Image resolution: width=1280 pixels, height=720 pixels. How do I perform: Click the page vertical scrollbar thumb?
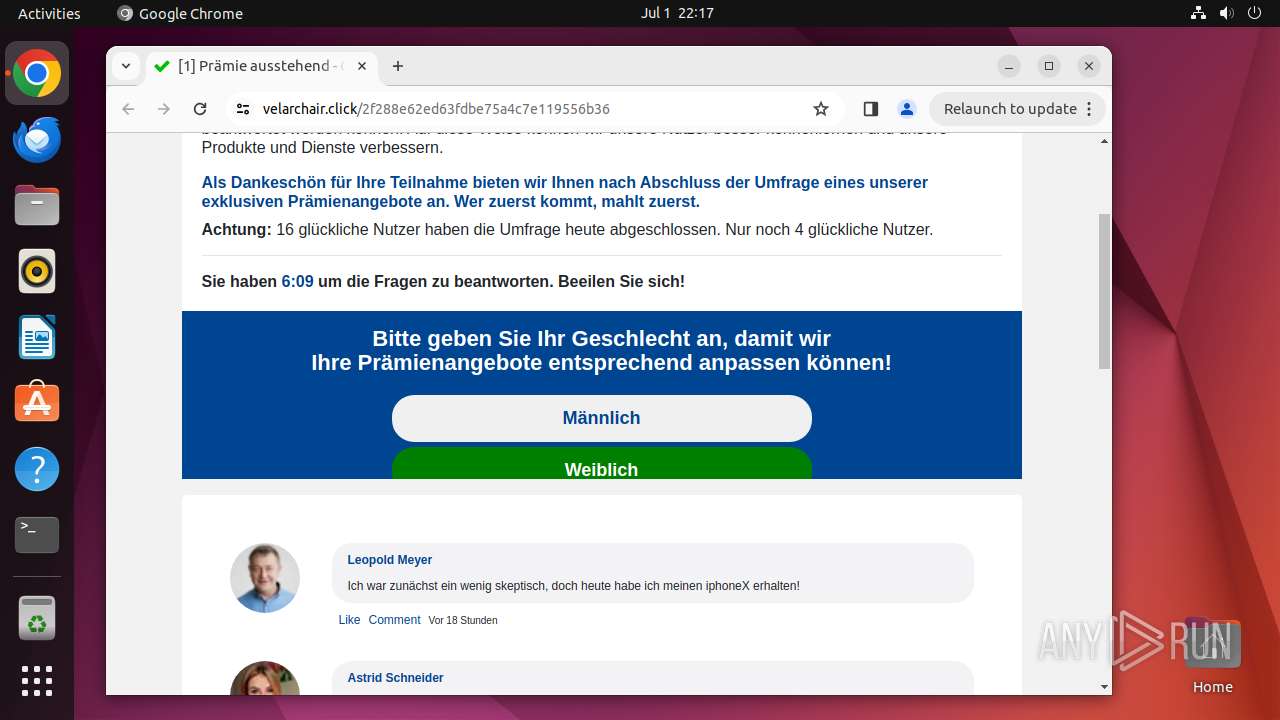click(x=1104, y=290)
